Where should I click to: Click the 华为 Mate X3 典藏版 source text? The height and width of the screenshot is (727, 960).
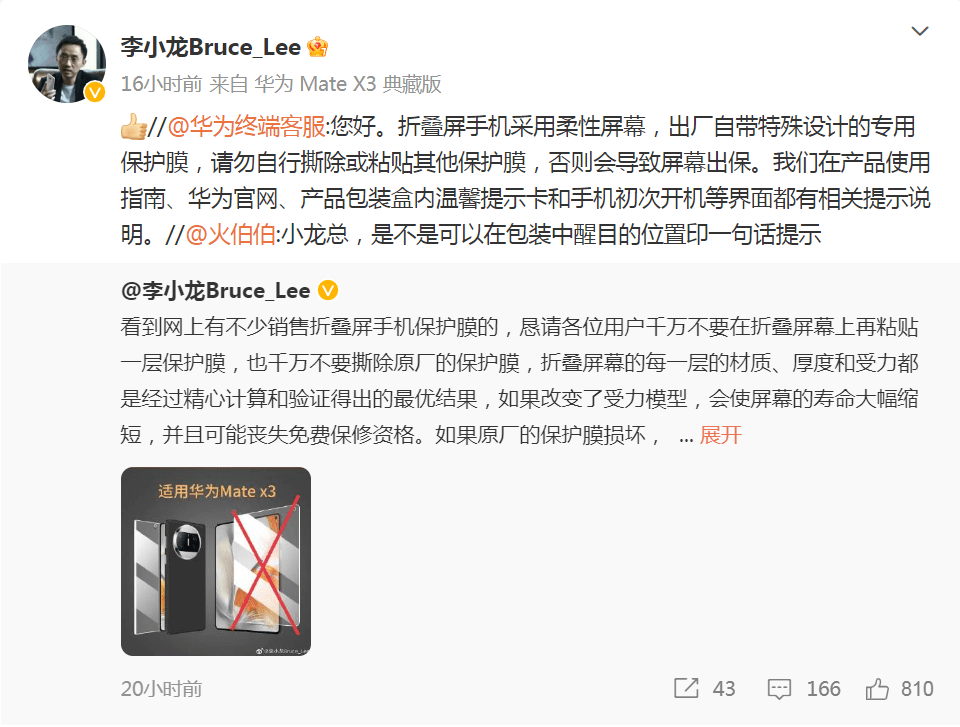[348, 84]
